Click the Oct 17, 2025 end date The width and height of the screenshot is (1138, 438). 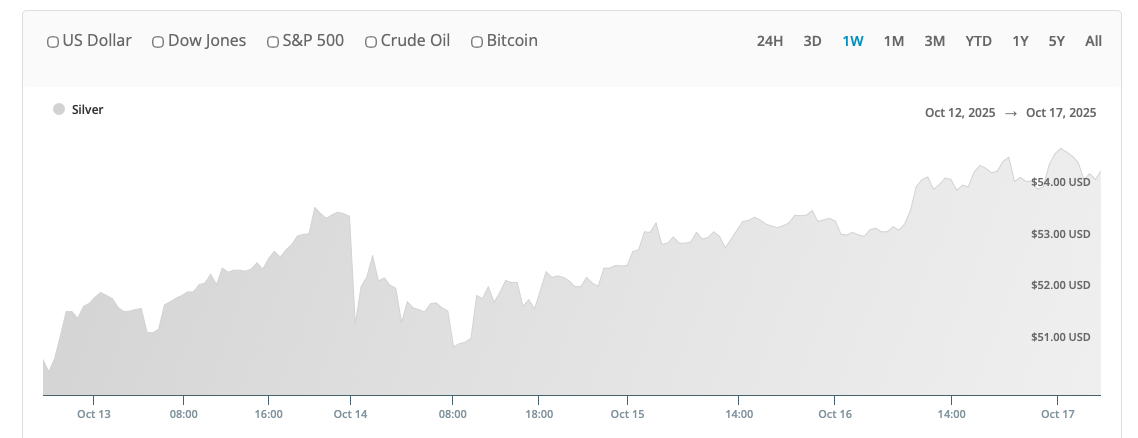pyautogui.click(x=1061, y=113)
